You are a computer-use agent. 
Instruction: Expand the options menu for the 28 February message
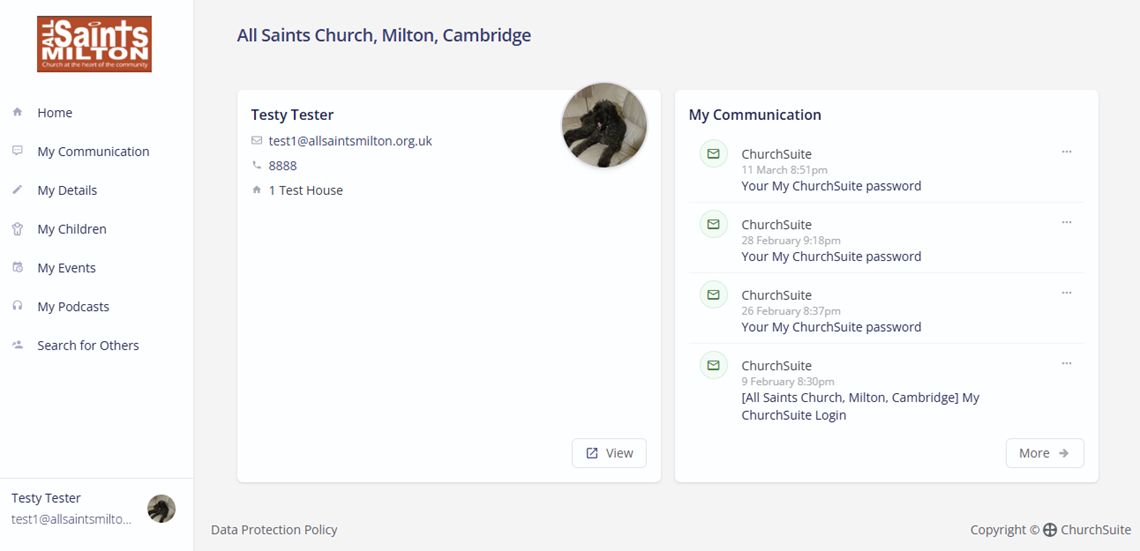(x=1066, y=222)
